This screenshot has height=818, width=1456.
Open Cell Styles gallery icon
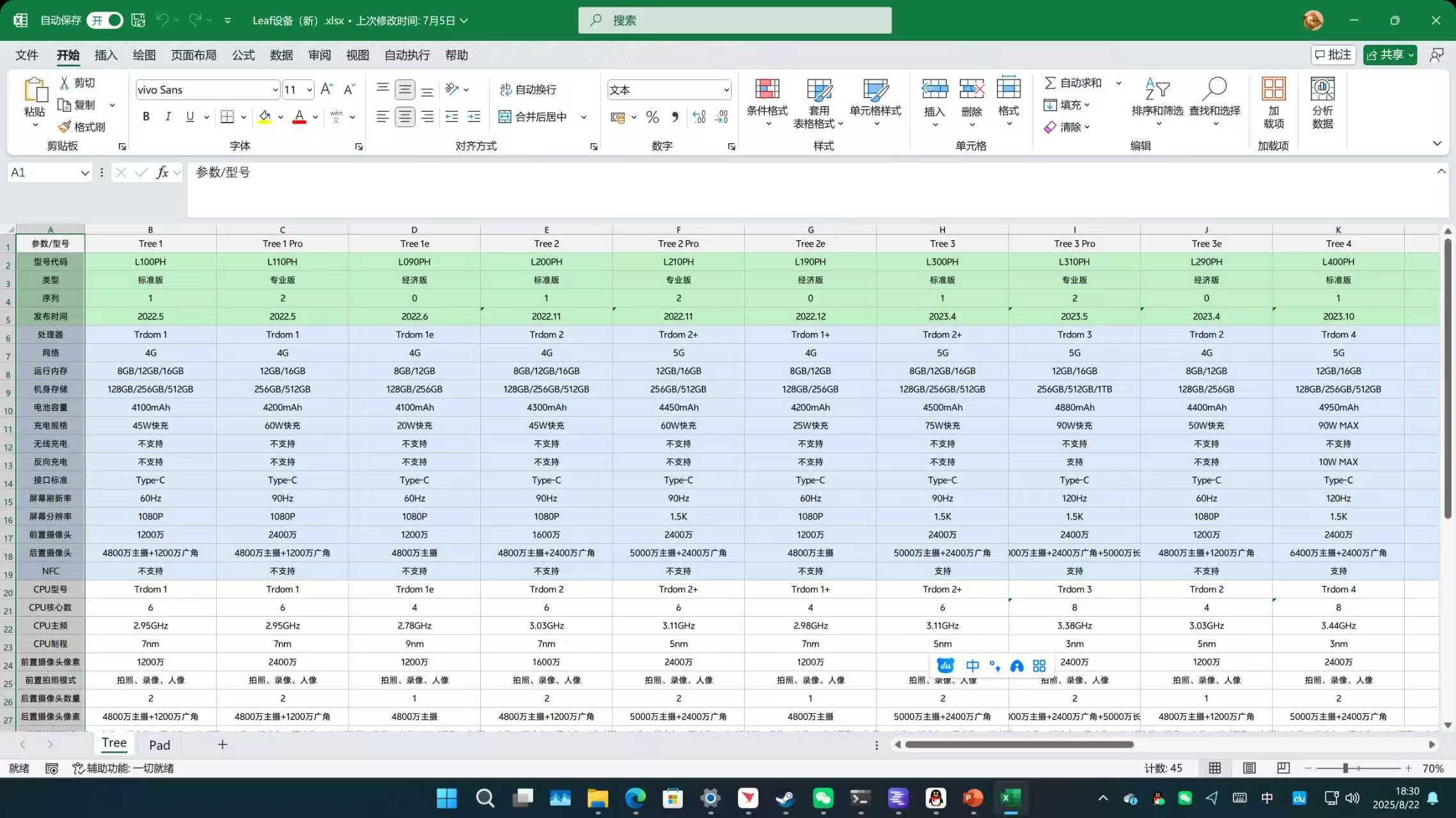(875, 89)
